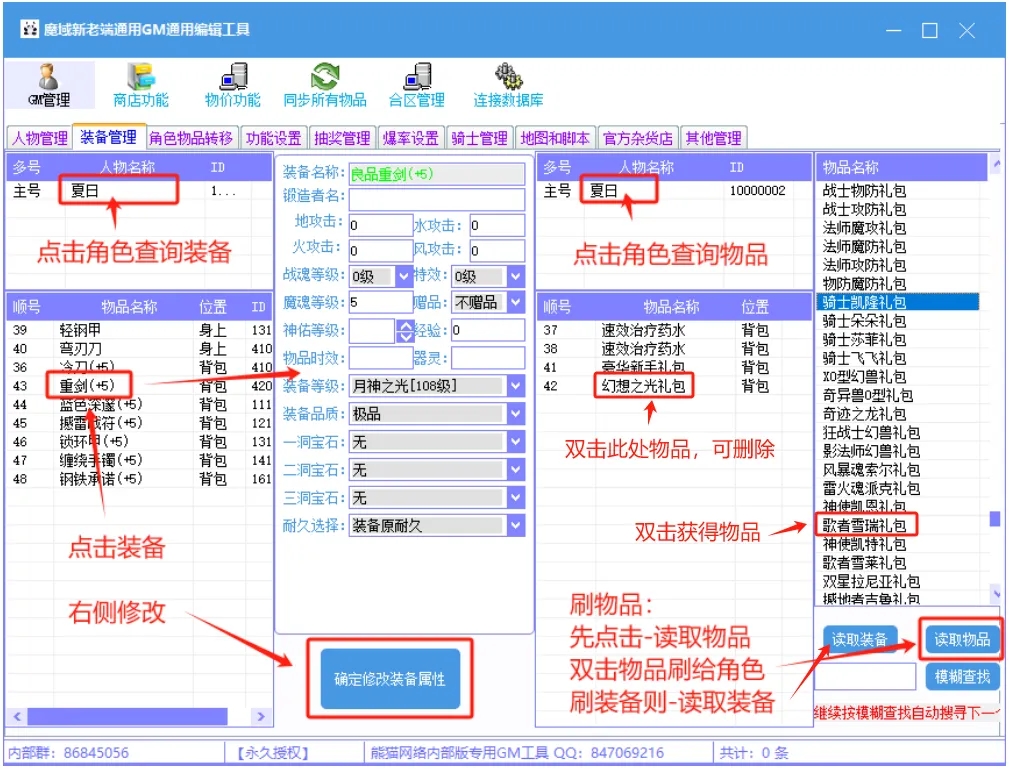Expand the 装备品质 dropdown showing 极品
1009x770 pixels.
click(x=515, y=414)
